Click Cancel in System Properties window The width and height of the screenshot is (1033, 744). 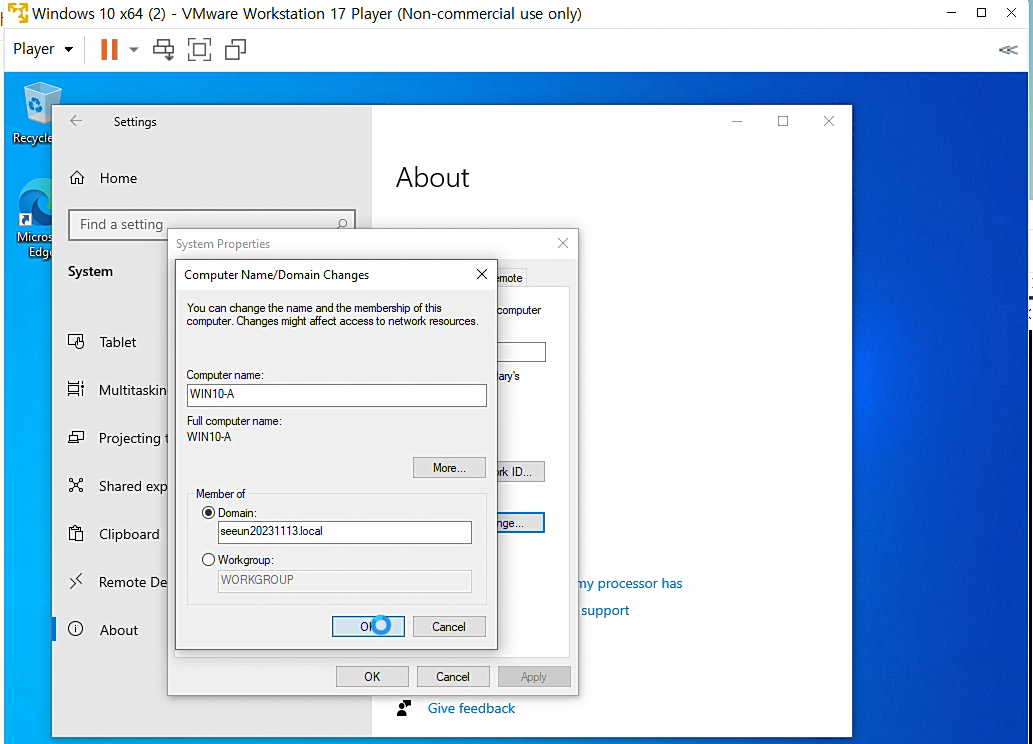pos(453,677)
